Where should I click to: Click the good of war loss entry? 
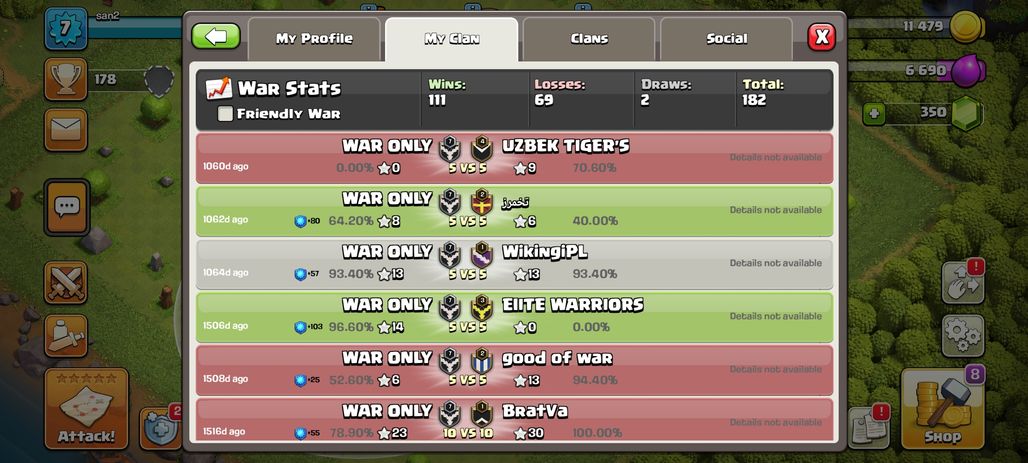pyautogui.click(x=515, y=371)
